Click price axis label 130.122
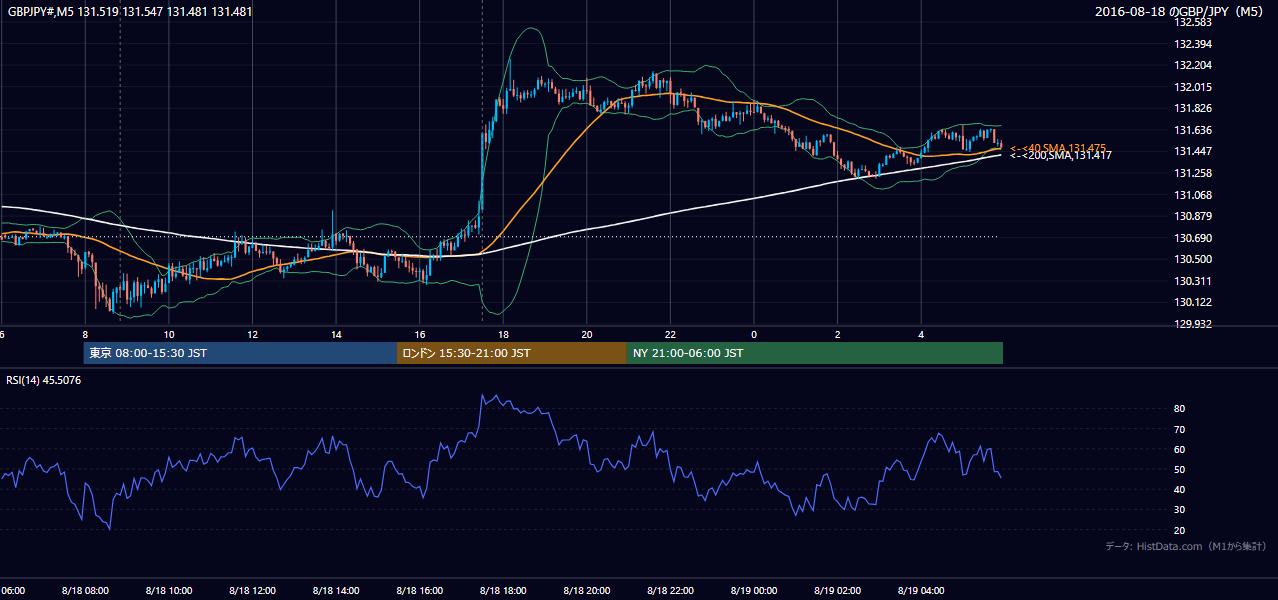The image size is (1278, 600). point(1191,302)
